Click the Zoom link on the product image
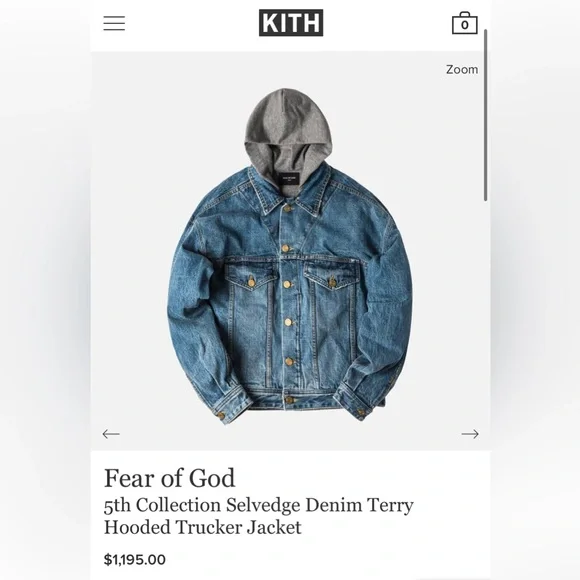 coord(462,70)
